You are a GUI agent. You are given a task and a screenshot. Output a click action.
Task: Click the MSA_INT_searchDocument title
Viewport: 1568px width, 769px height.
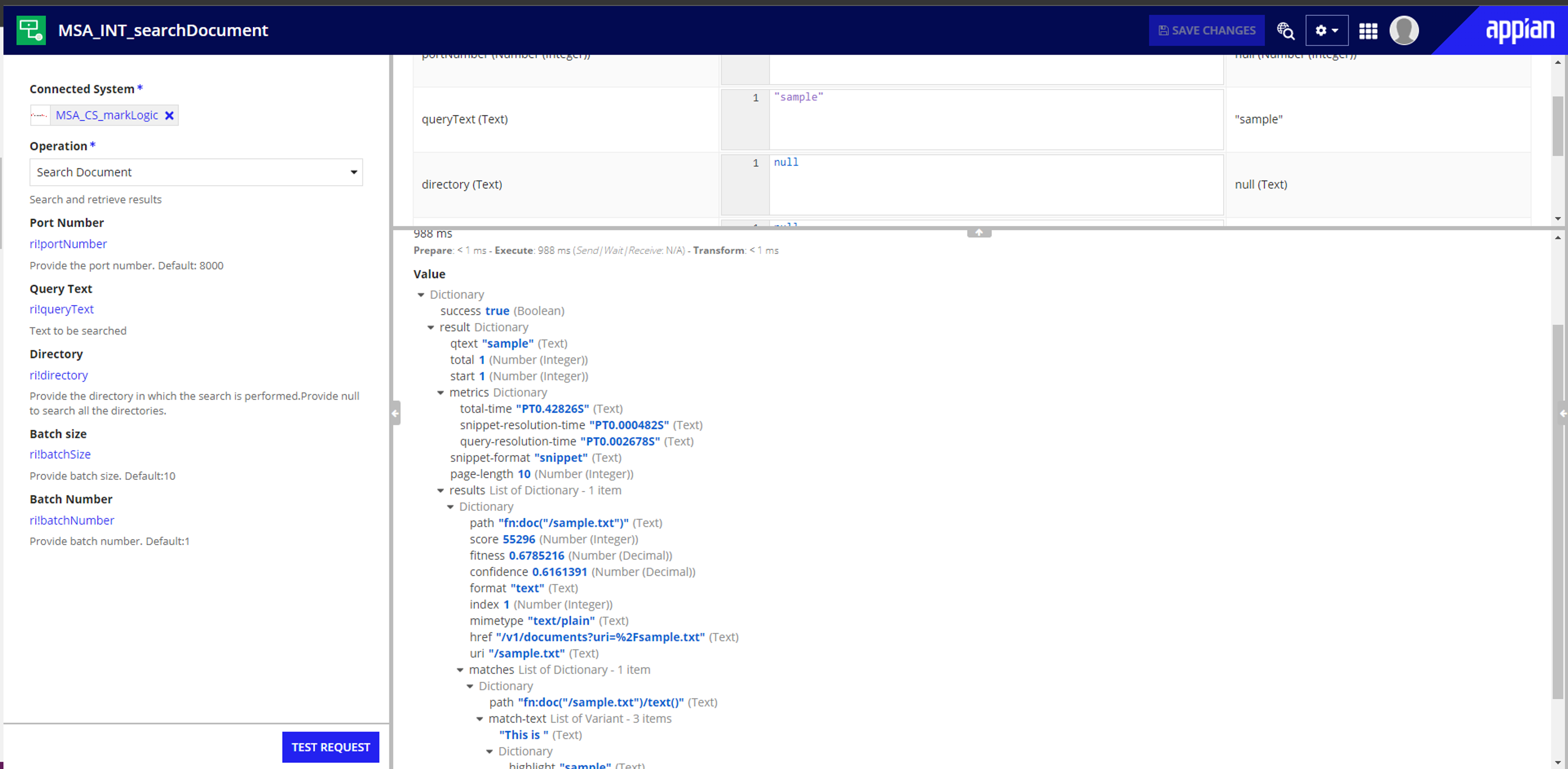click(x=163, y=30)
